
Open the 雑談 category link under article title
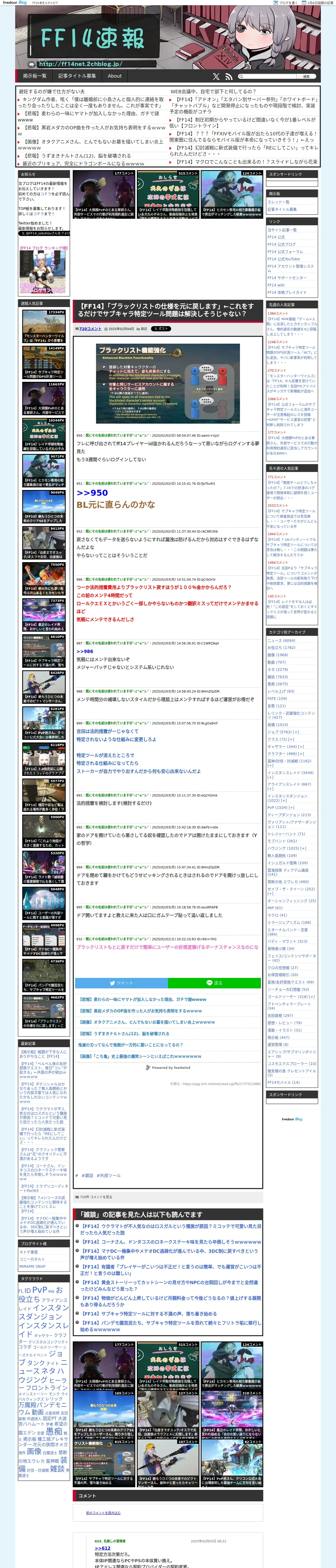pos(144,329)
